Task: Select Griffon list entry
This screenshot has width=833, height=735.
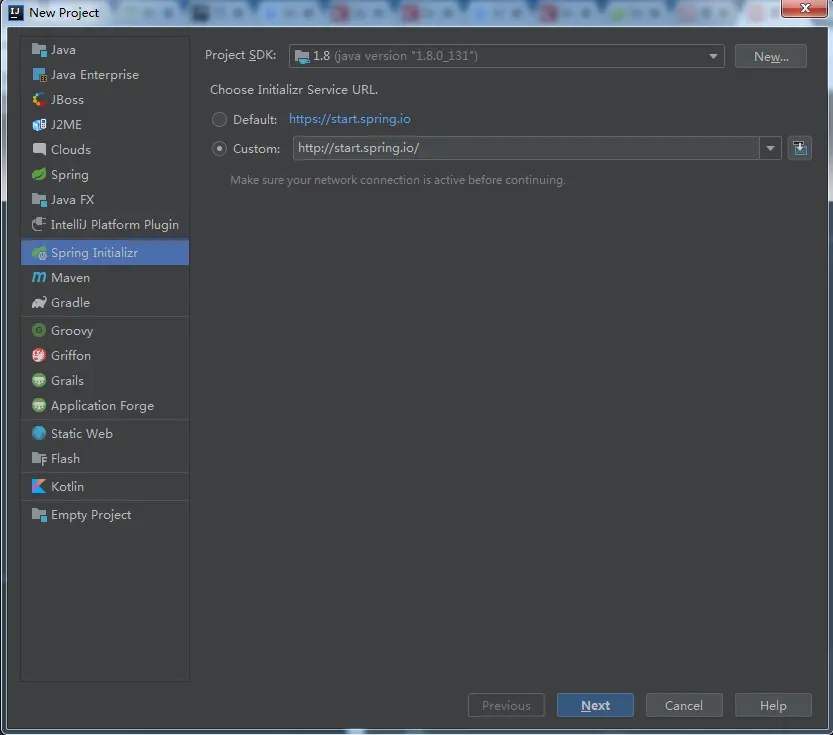Action: click(105, 356)
